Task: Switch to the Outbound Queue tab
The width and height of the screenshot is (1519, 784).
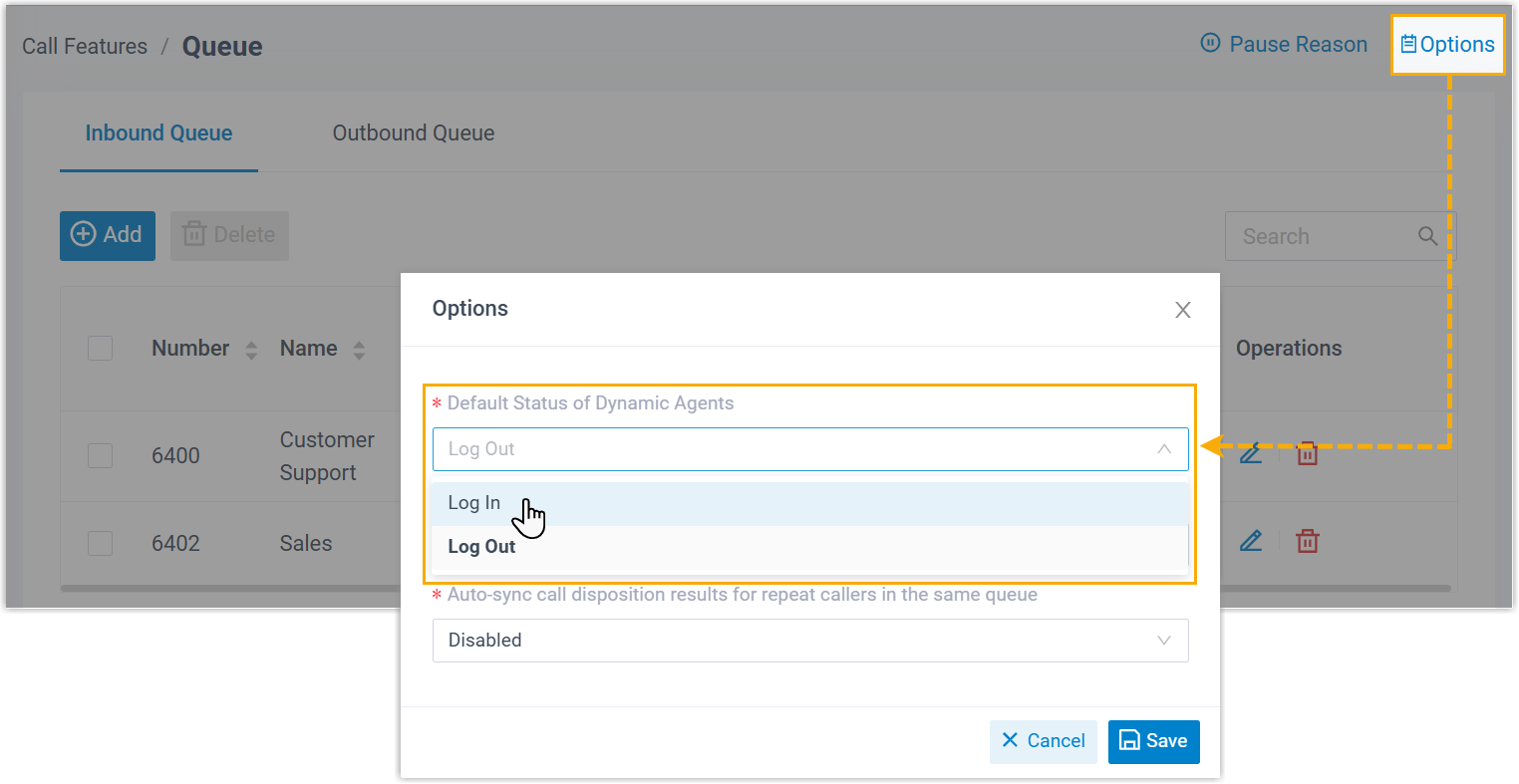Action: 413,133
